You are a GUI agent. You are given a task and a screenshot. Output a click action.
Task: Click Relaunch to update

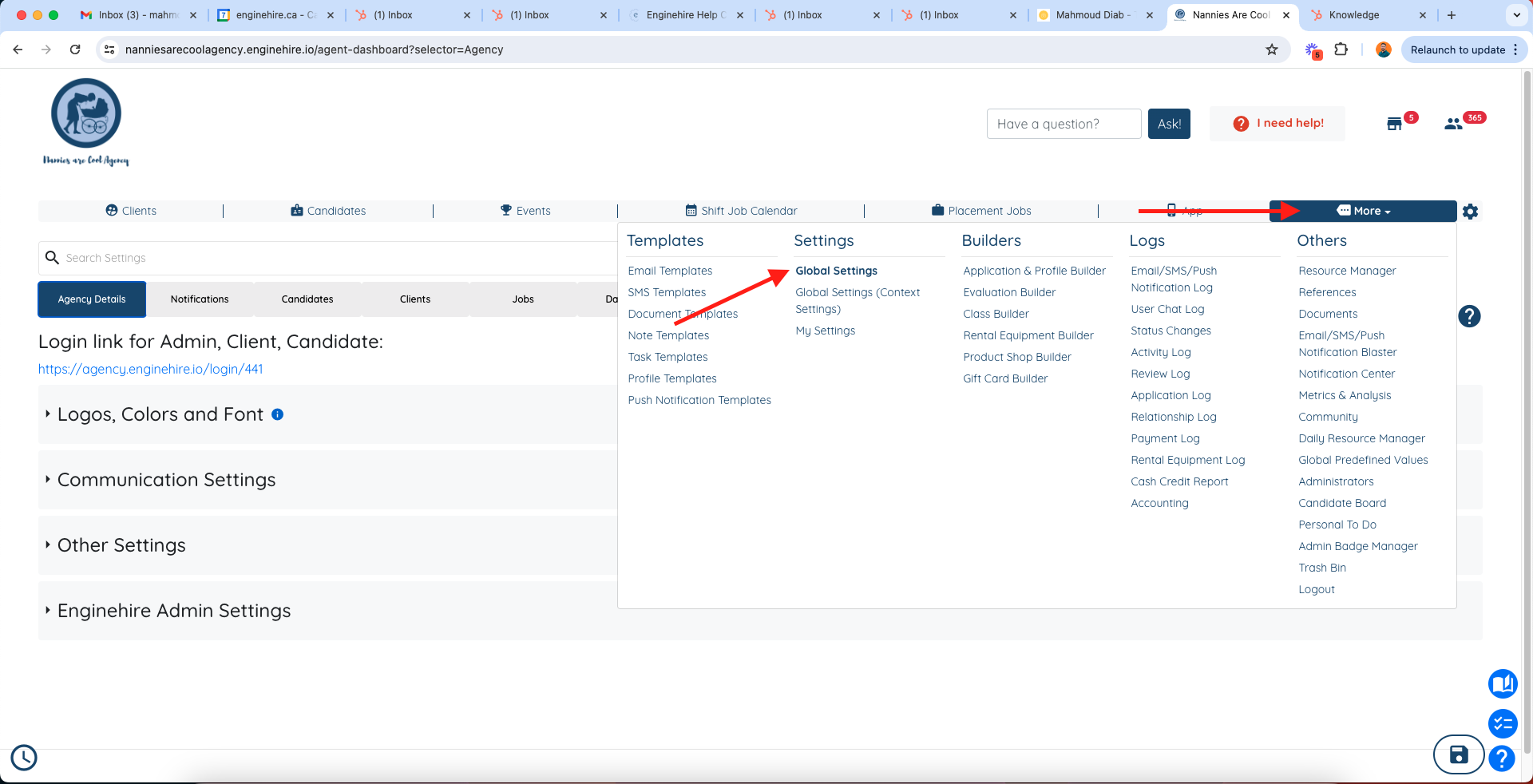pyautogui.click(x=1464, y=49)
